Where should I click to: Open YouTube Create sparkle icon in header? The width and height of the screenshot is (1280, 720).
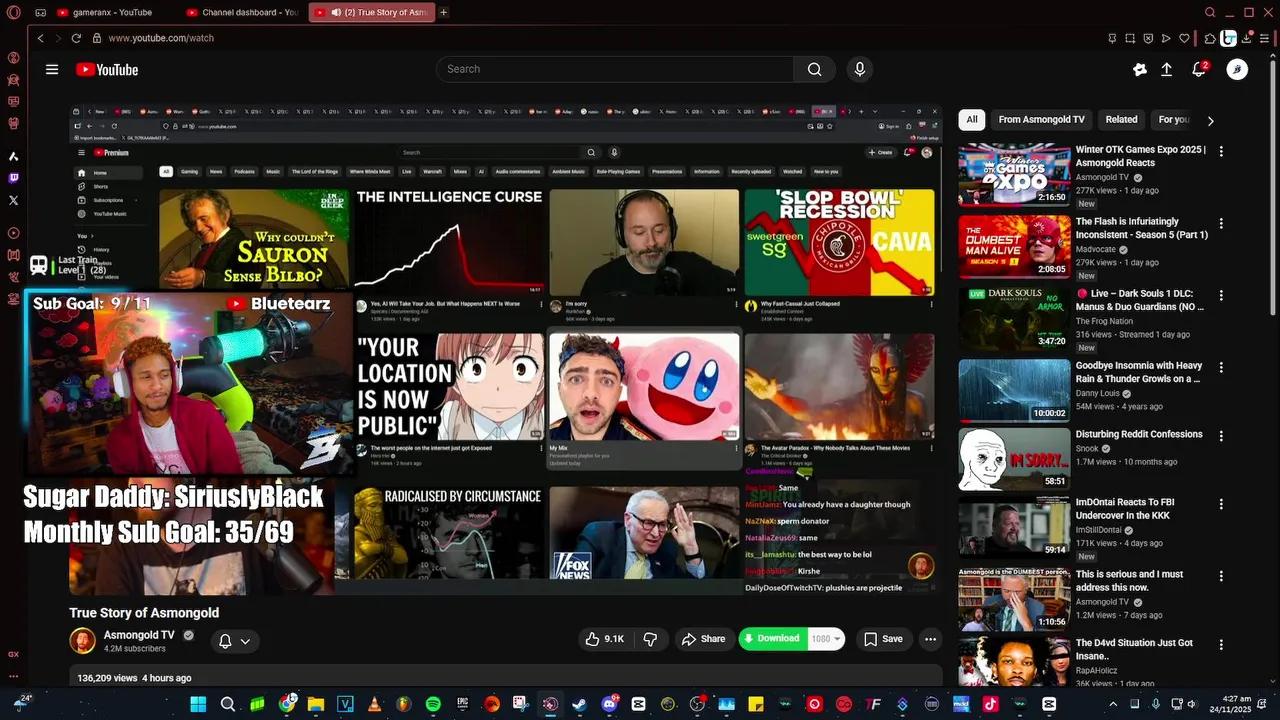(x=1140, y=69)
